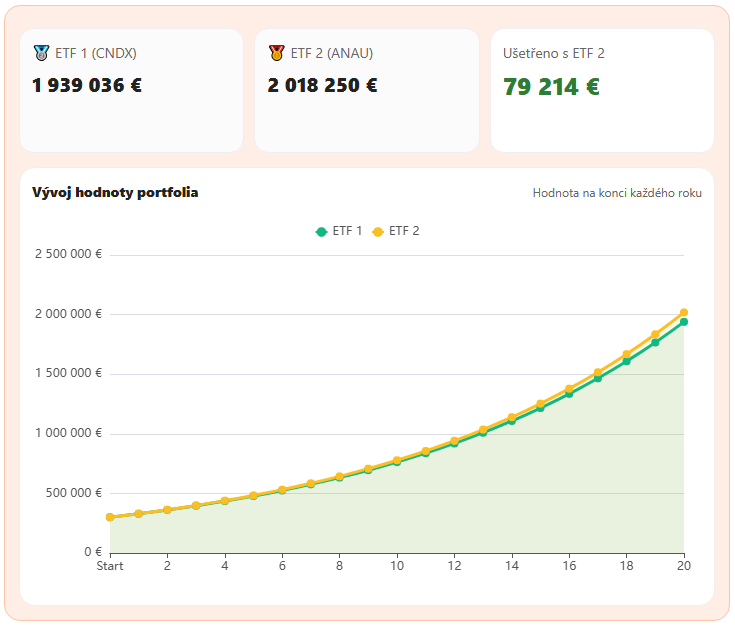
Task: Click the gold medal icon beside ETF 2 (ANAU)
Action: 276,53
